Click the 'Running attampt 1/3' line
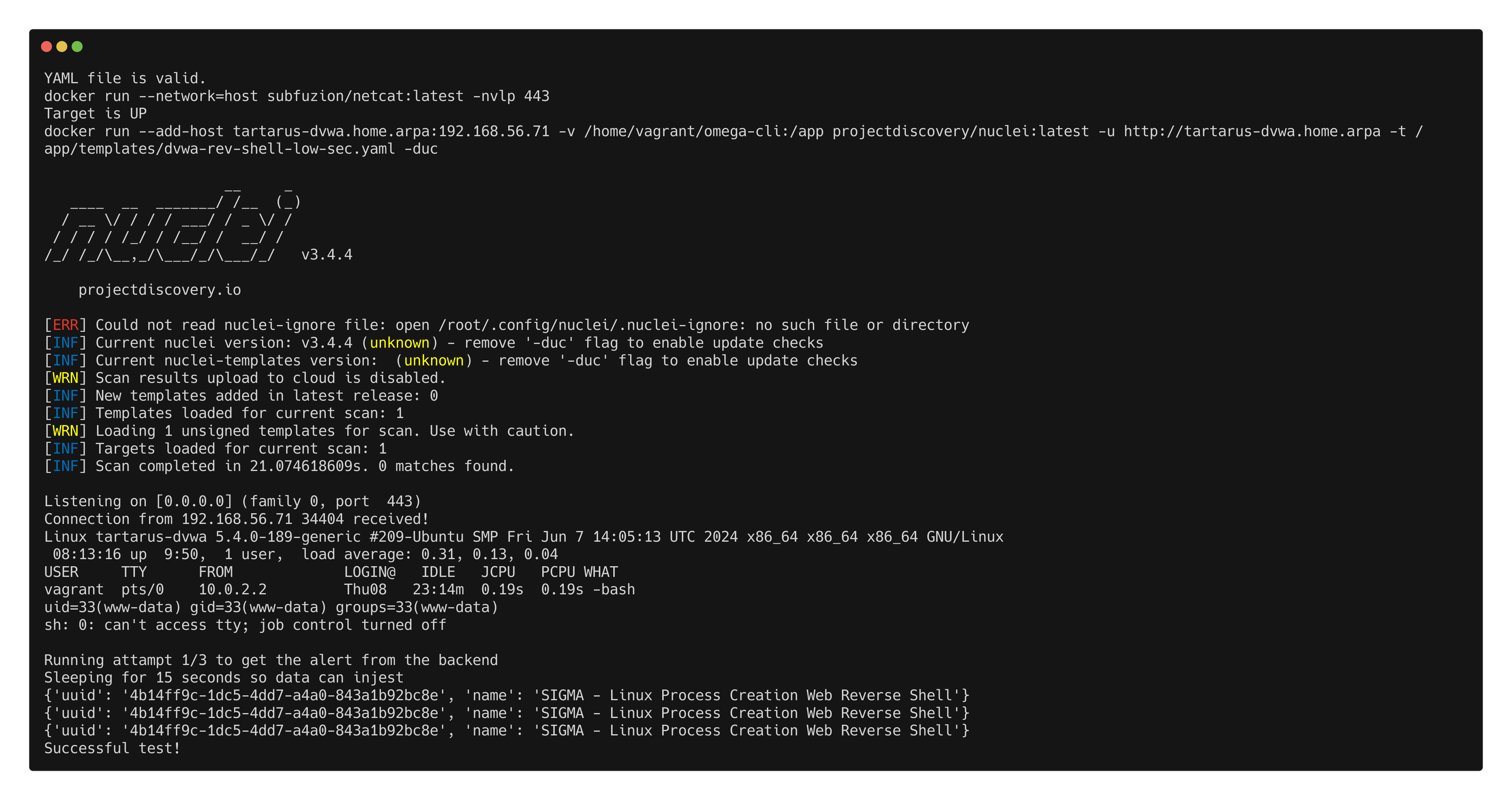 point(271,660)
